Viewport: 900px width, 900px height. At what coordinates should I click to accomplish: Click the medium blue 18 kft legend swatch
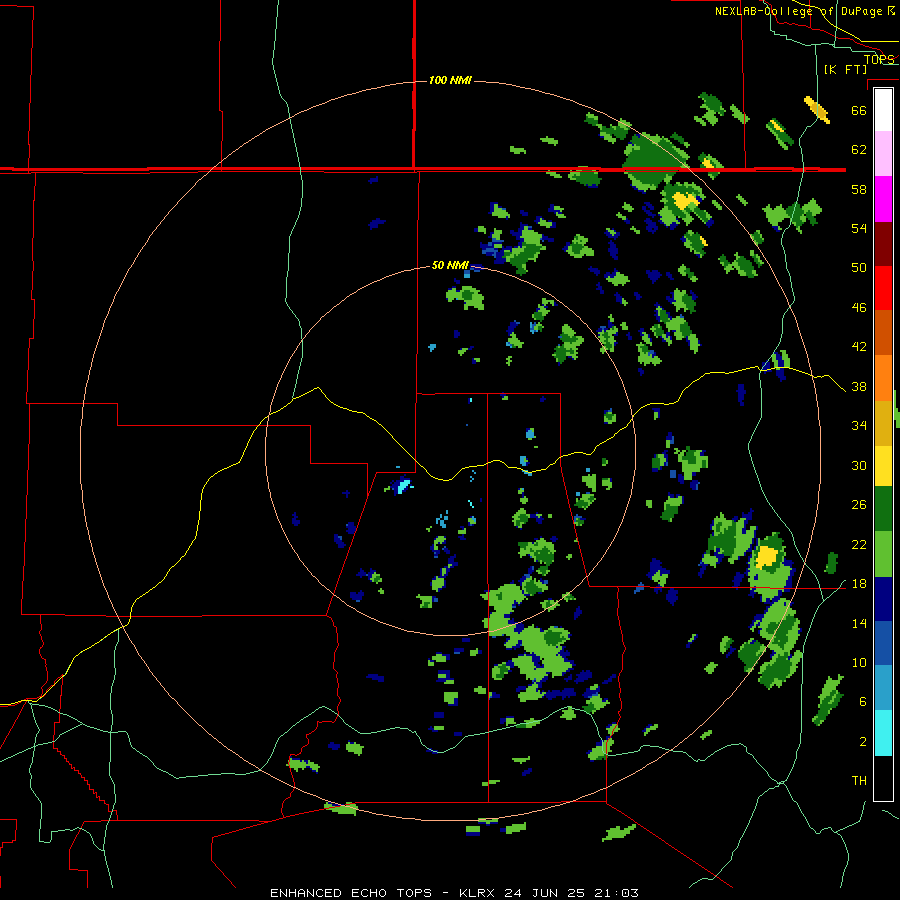[883, 643]
